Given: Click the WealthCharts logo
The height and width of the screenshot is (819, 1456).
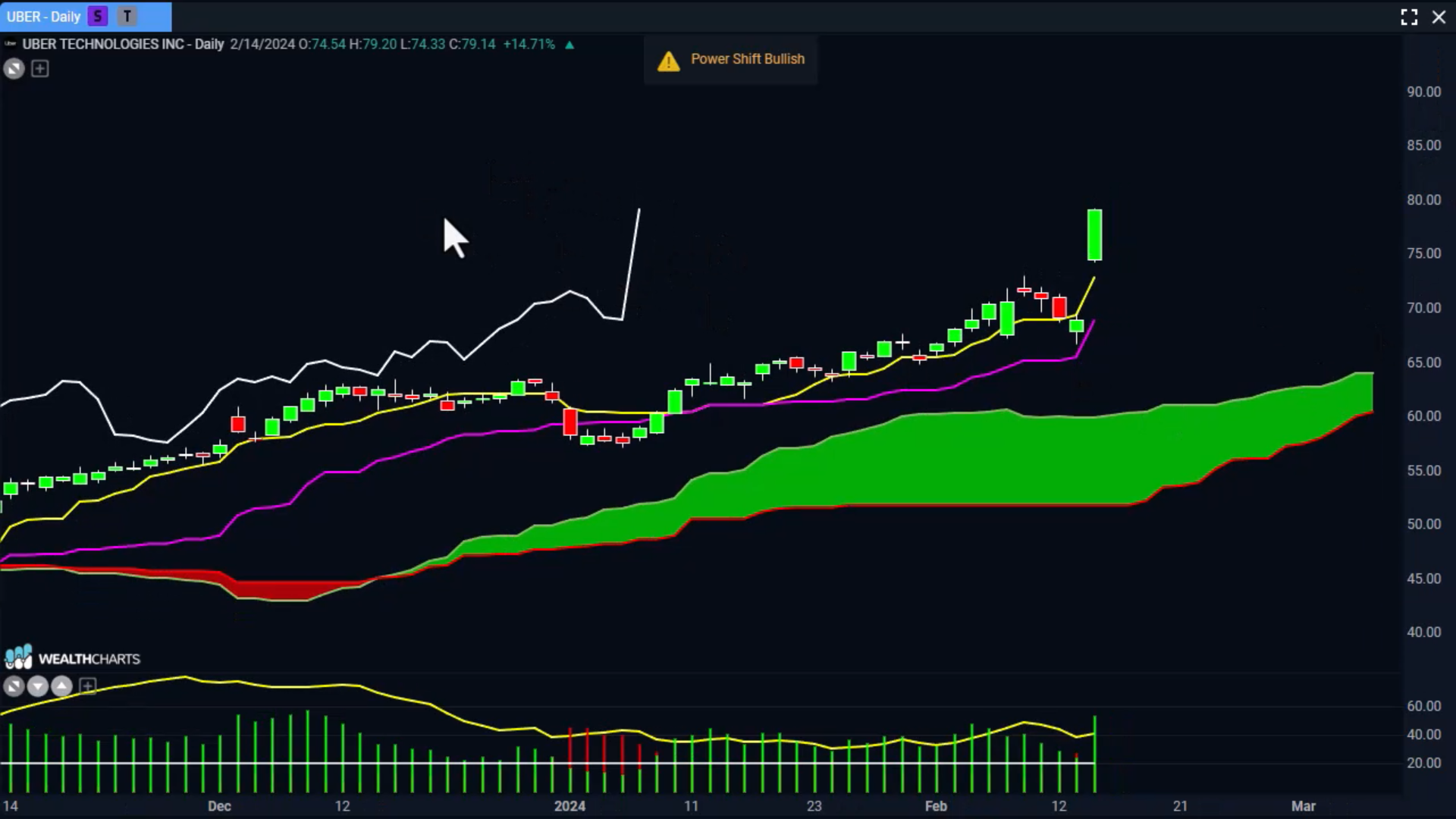Looking at the screenshot, I should (x=73, y=657).
